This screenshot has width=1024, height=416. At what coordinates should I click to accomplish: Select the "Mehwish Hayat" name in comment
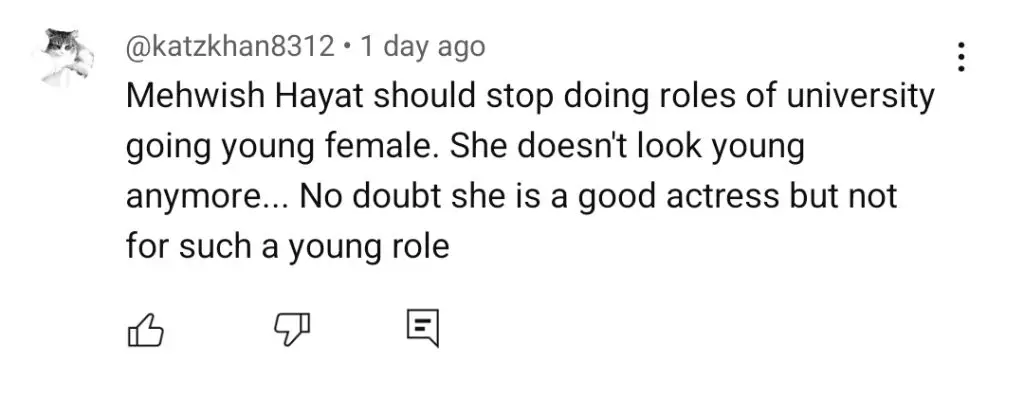coord(245,98)
